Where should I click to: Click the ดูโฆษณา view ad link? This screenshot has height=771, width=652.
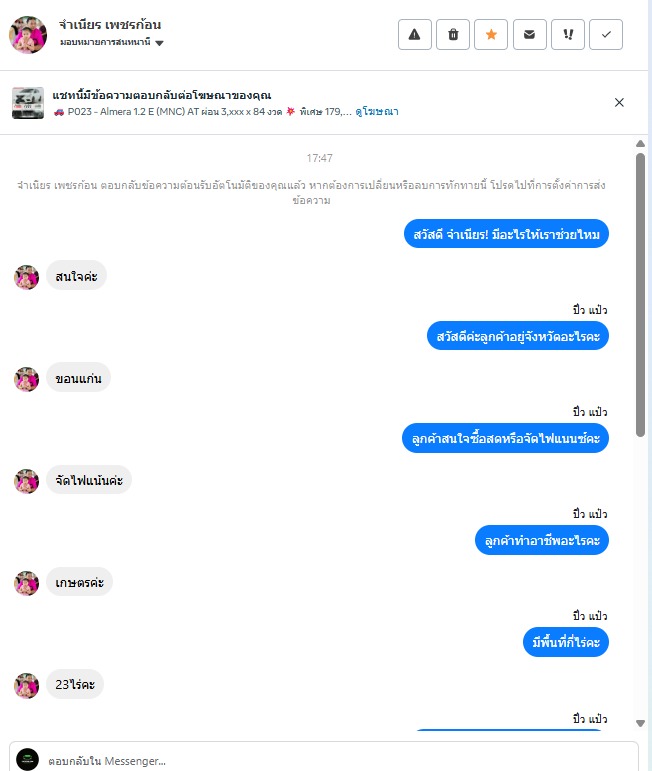click(377, 112)
